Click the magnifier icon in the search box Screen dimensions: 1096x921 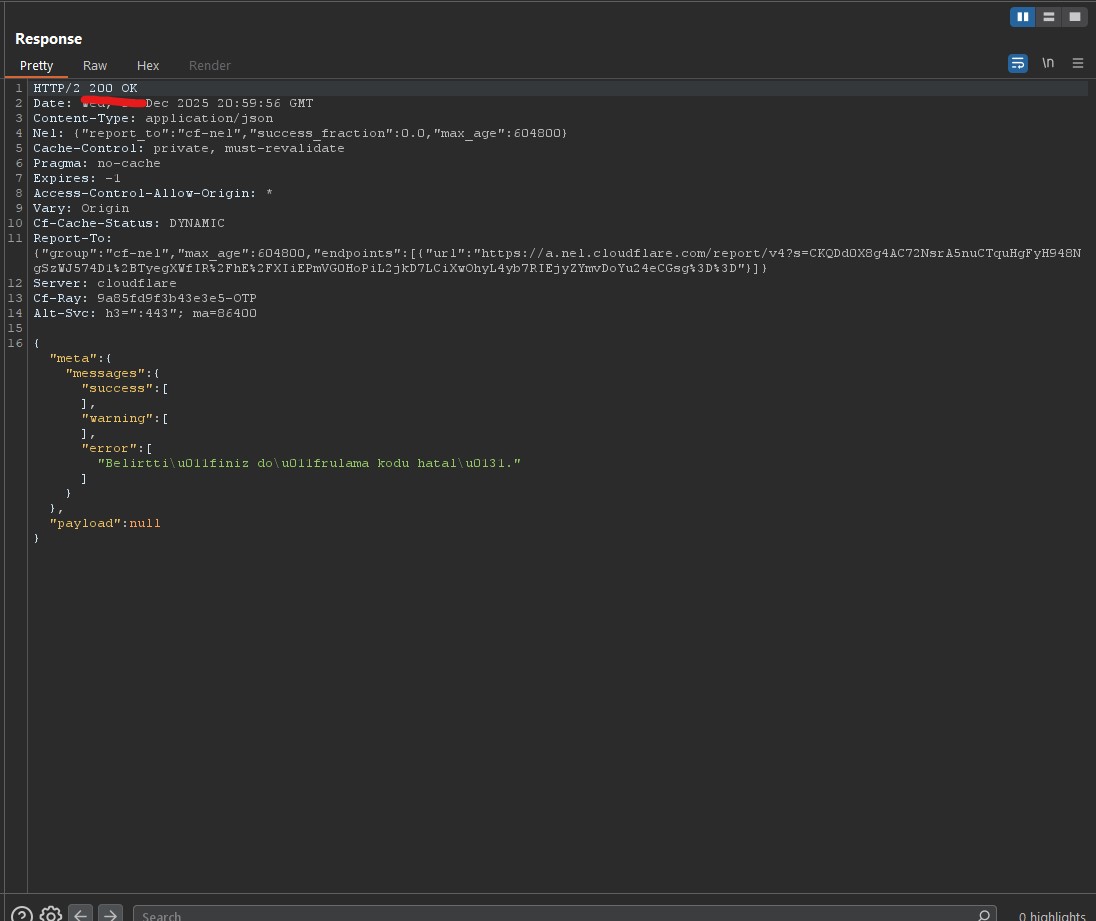[983, 915]
